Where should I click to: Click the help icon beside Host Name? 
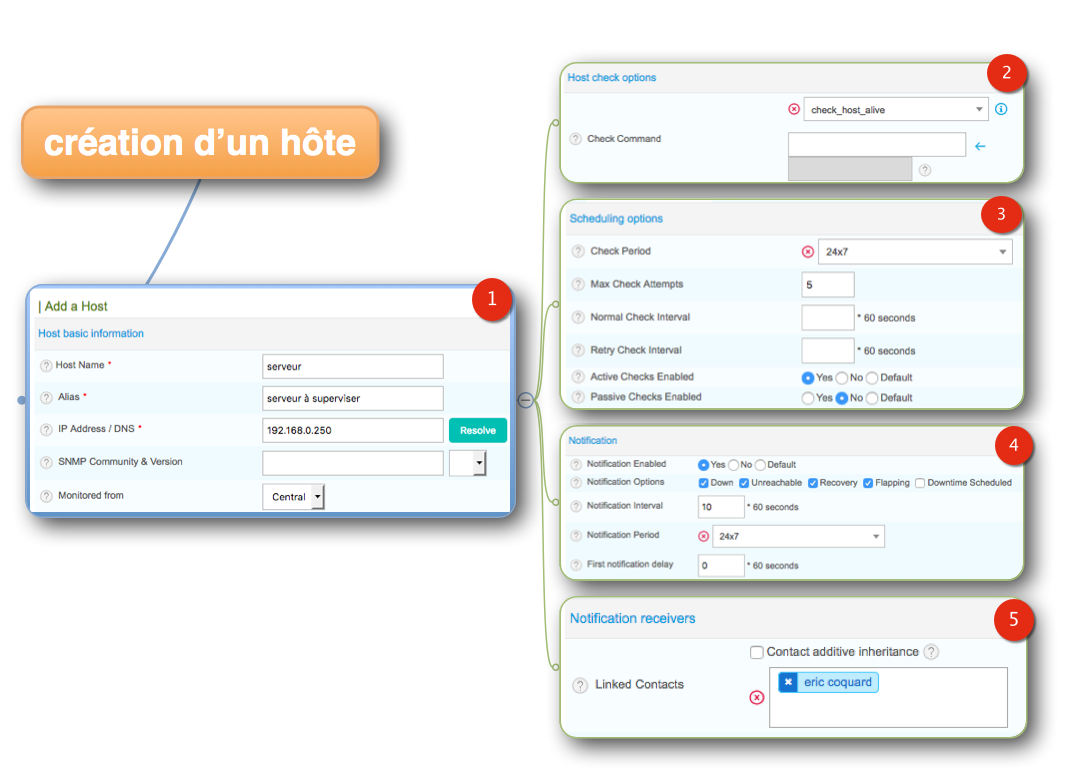pyautogui.click(x=46, y=366)
